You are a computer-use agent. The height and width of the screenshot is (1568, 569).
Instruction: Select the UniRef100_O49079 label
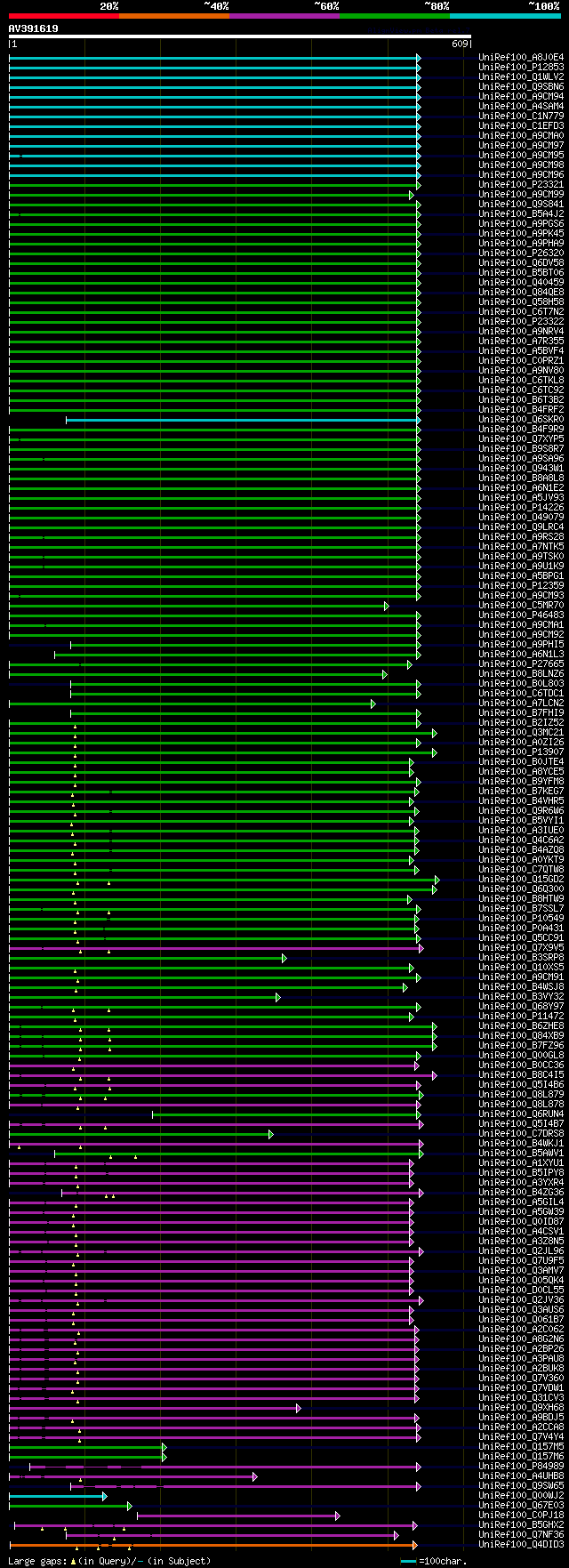(x=521, y=517)
